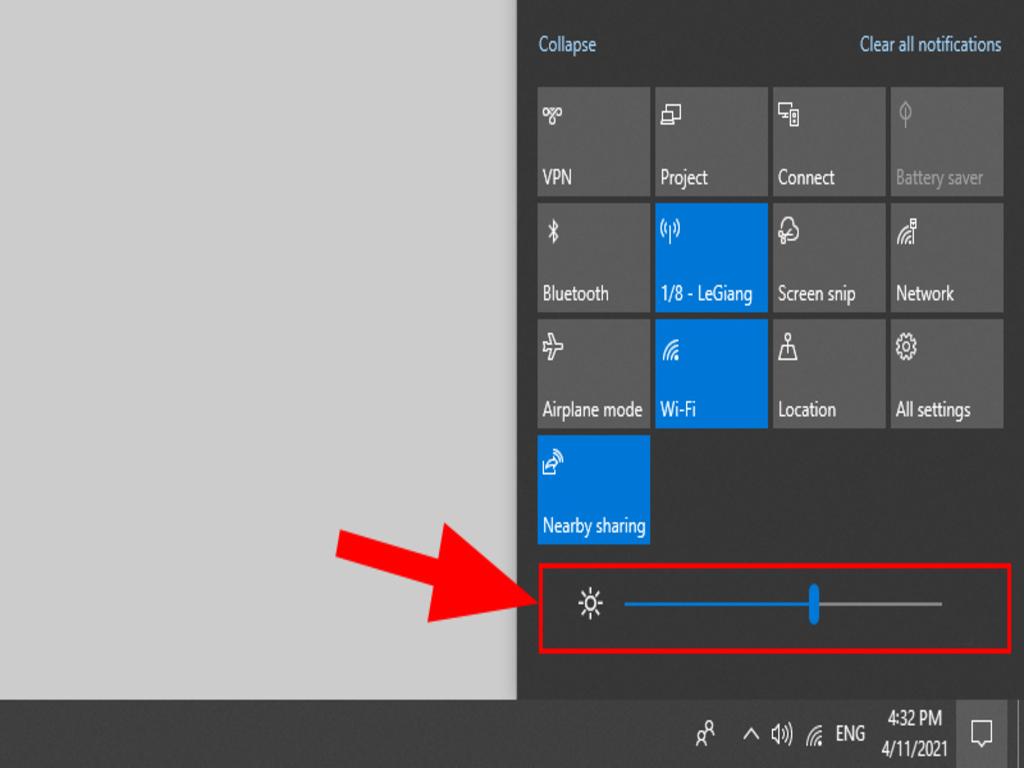This screenshot has width=1024, height=768.
Task: Open the Connect devices tile
Action: [829, 141]
